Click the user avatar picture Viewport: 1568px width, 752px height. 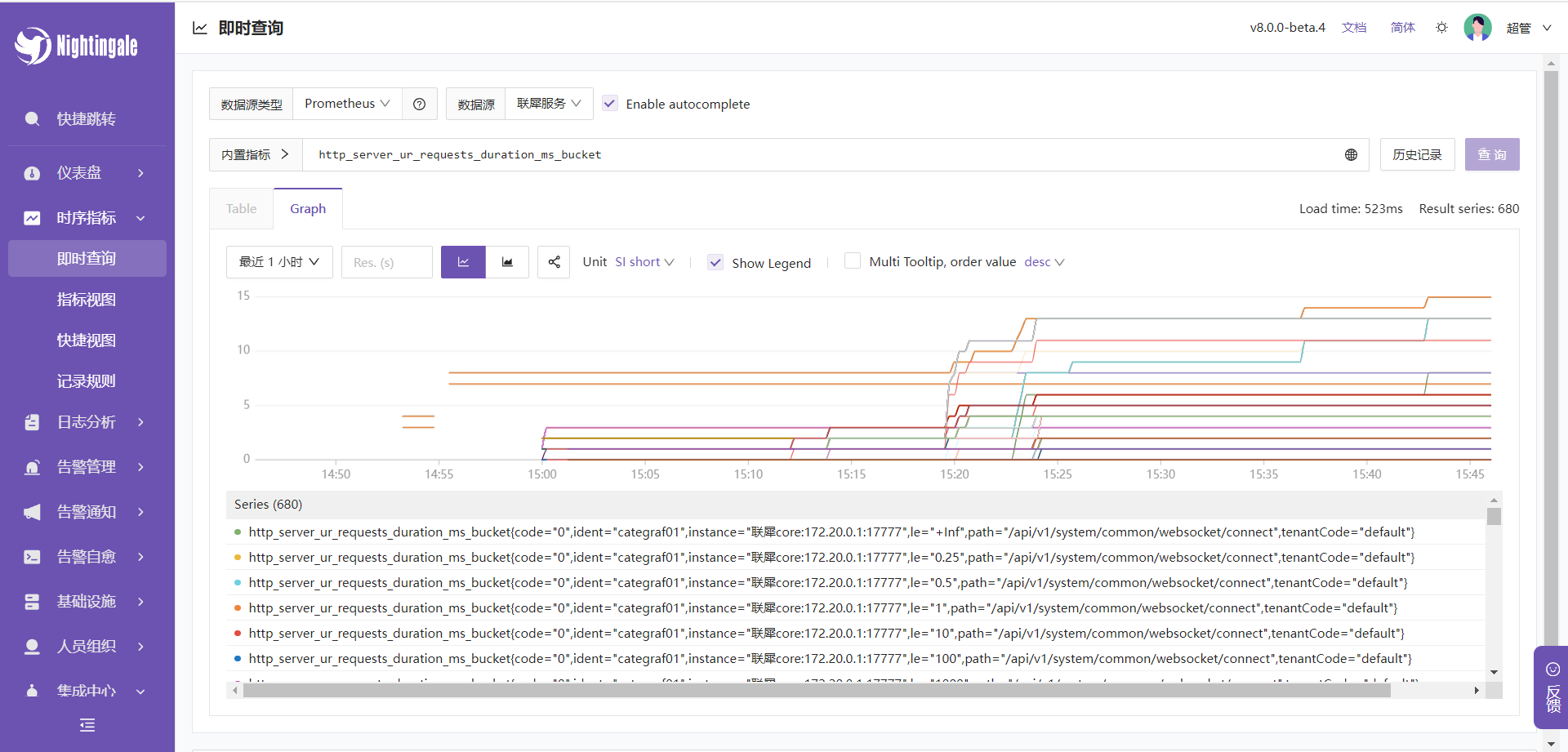(1477, 28)
